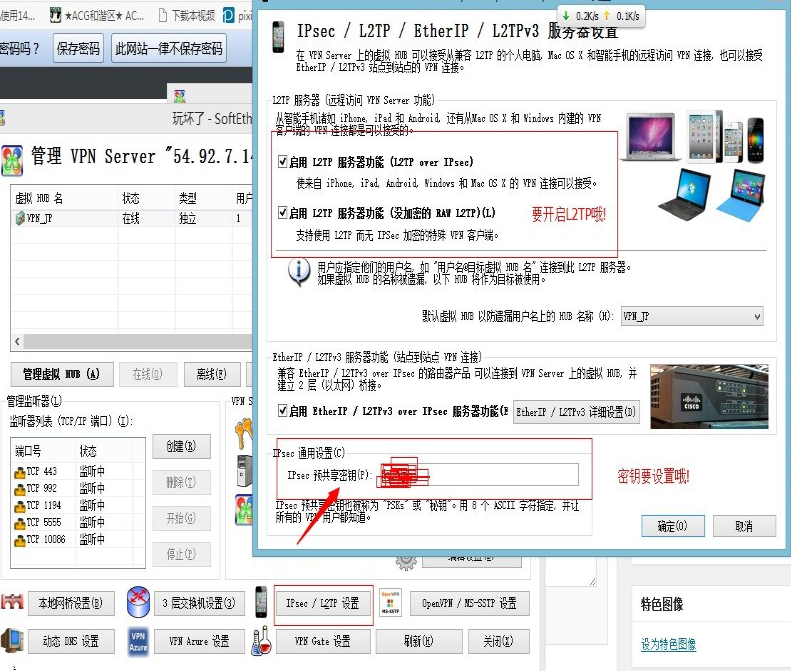Click the blue Surface tablet device image
The image size is (791, 671).
click(x=743, y=195)
